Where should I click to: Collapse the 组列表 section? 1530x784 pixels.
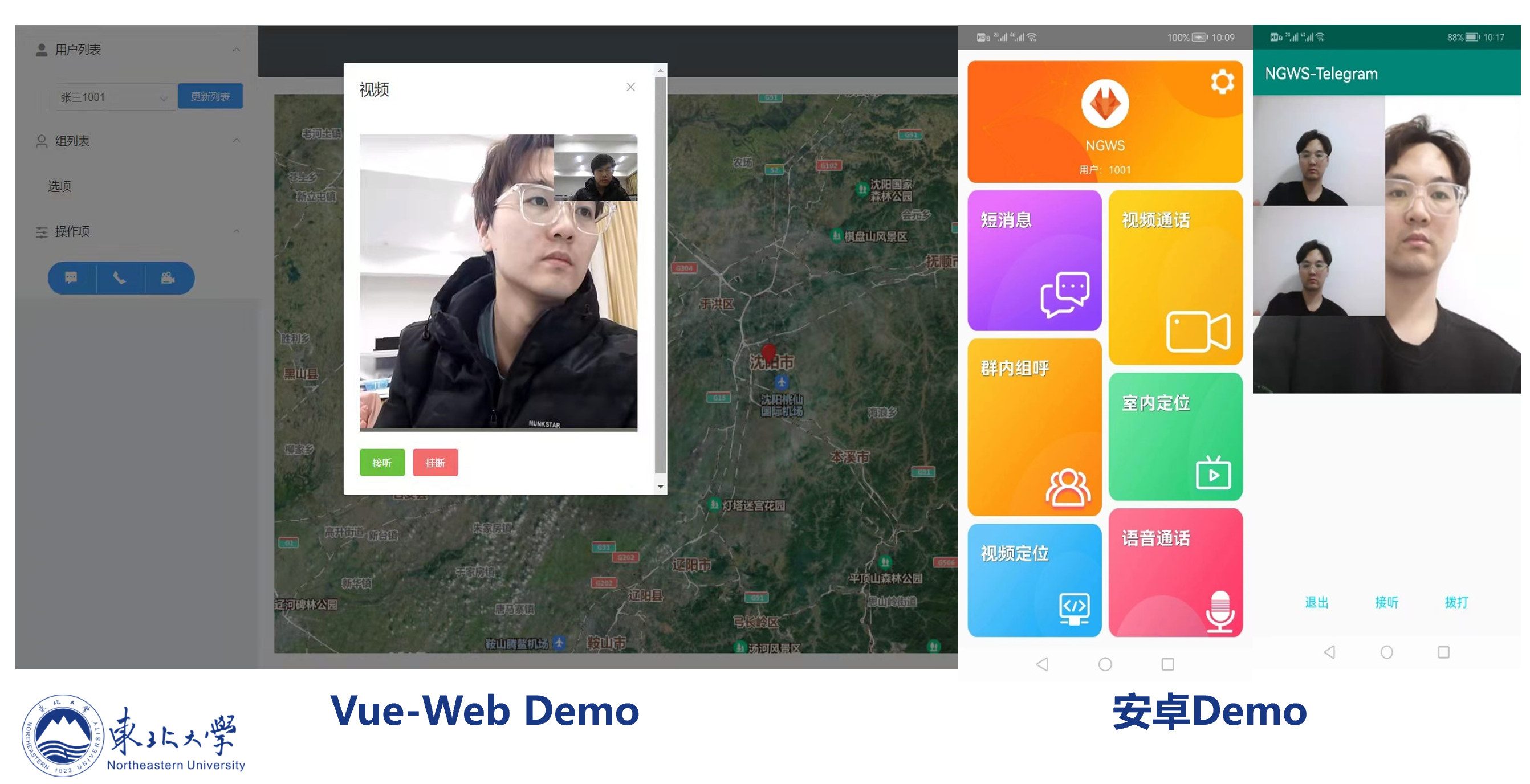point(237,141)
